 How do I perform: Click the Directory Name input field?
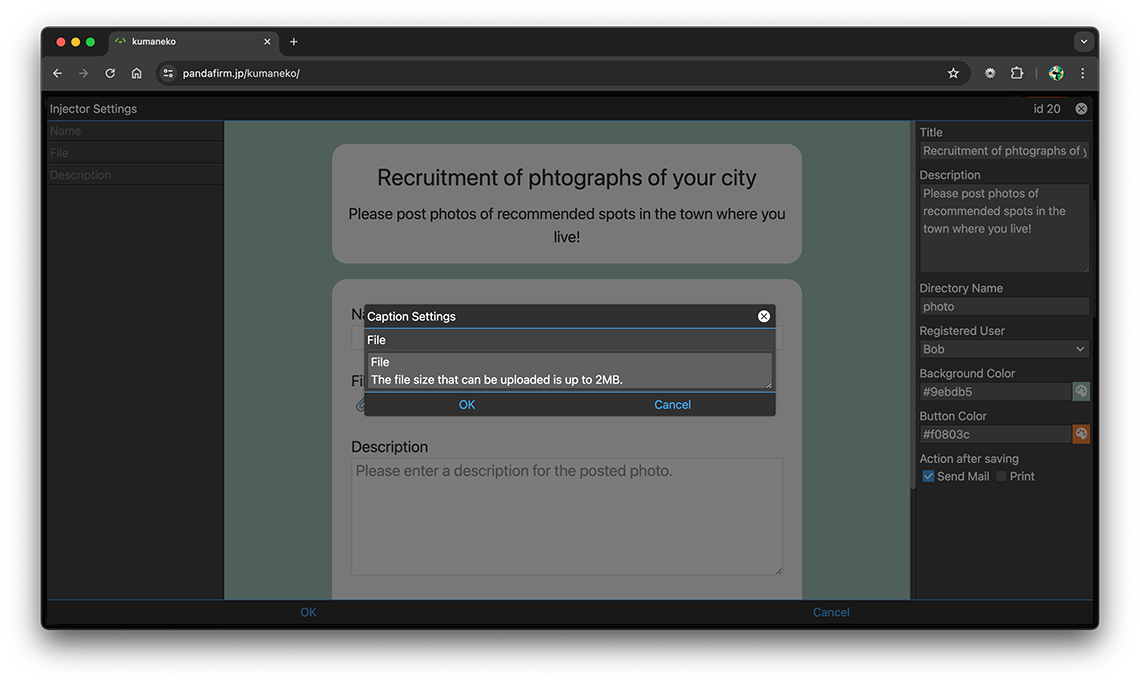(1004, 307)
